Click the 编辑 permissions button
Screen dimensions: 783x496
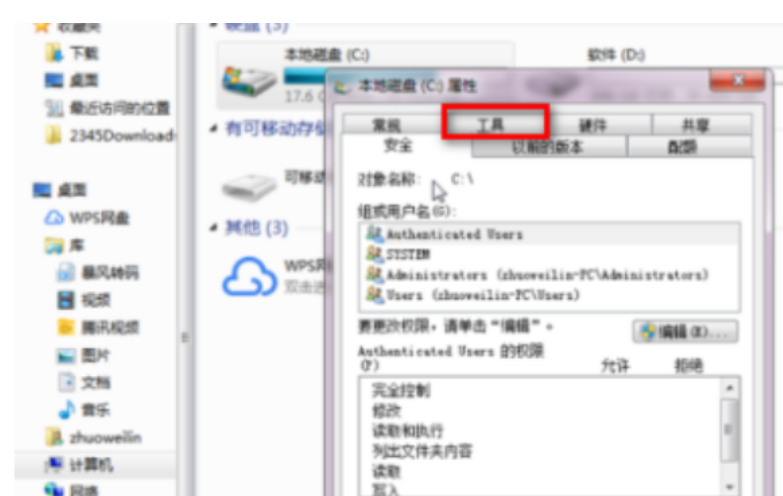685,332
